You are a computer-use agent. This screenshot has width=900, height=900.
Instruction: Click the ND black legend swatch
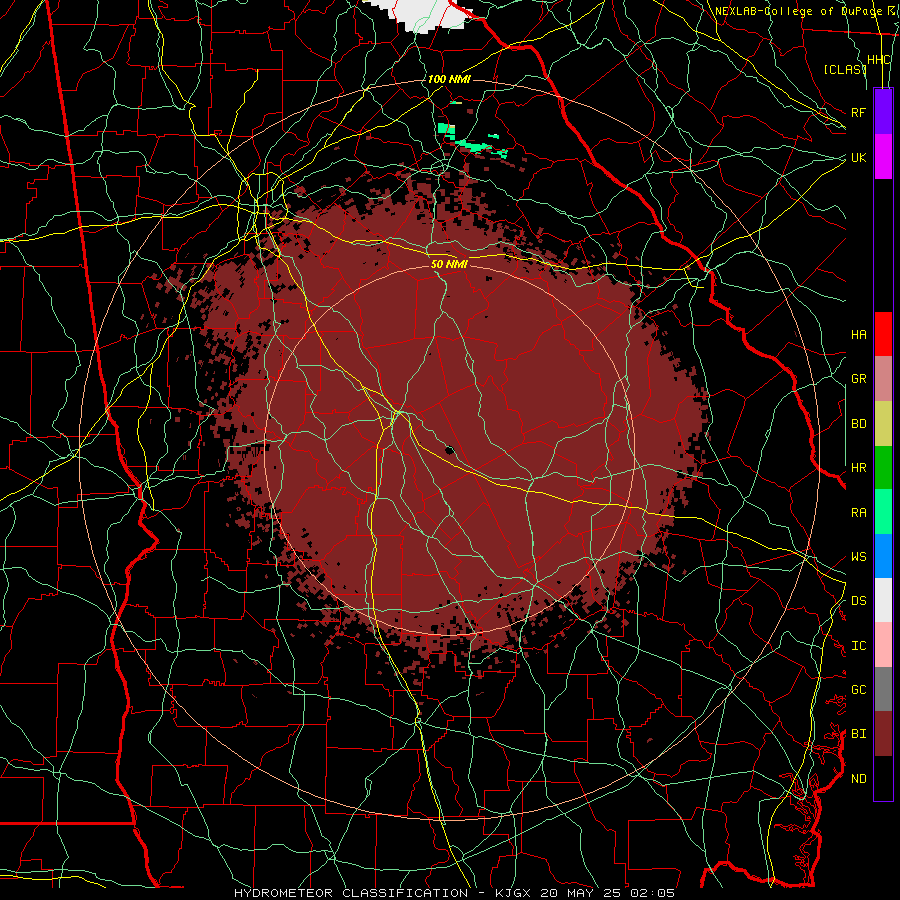883,778
